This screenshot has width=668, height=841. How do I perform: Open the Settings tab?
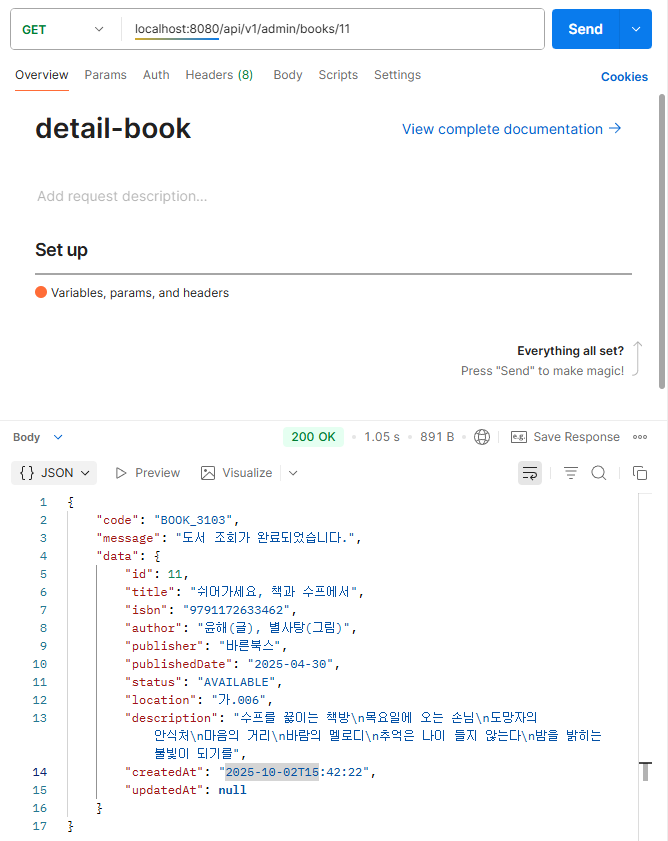coord(398,75)
